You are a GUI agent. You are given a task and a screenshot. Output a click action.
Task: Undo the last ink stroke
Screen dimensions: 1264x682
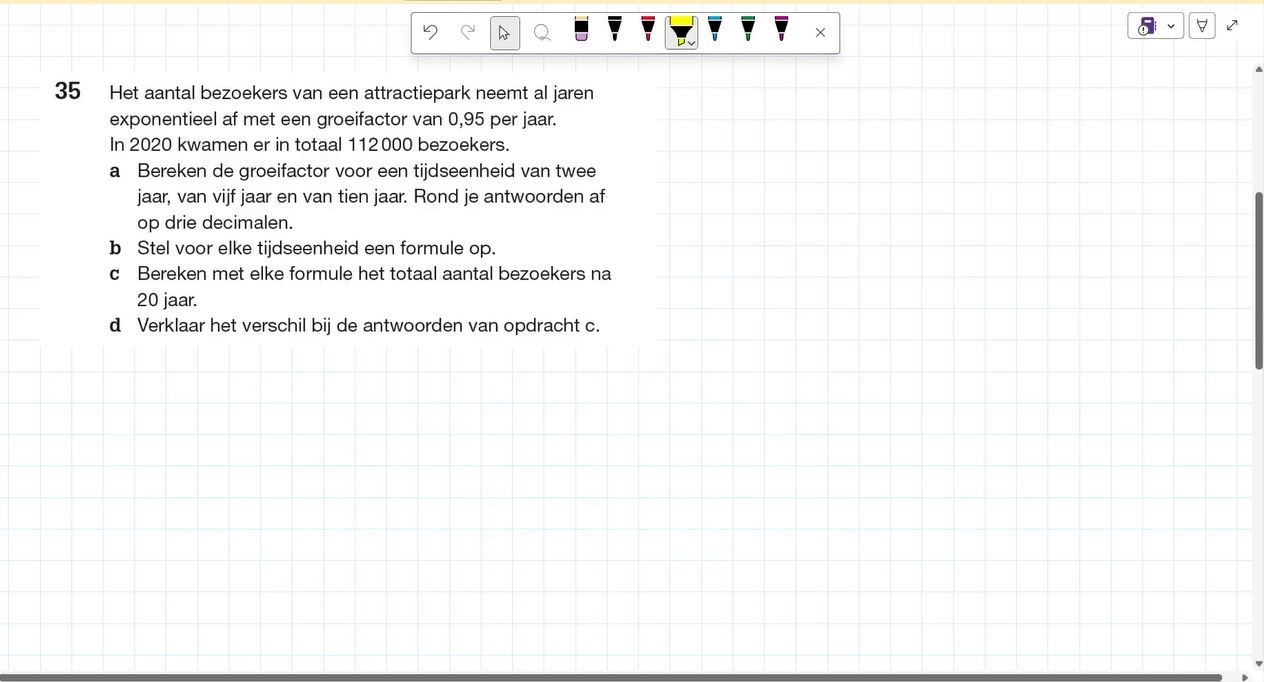(x=430, y=32)
